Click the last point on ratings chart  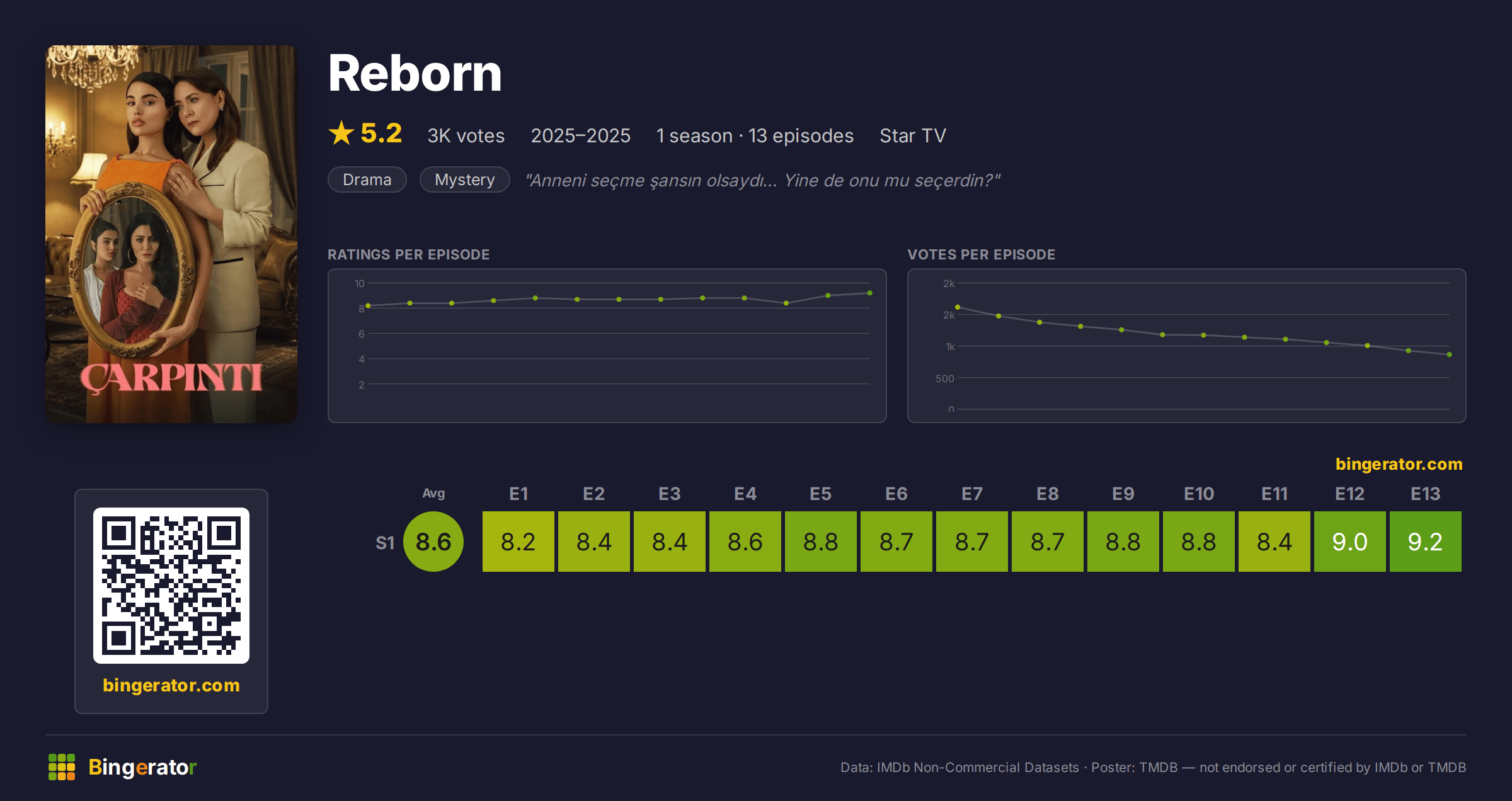pos(870,293)
